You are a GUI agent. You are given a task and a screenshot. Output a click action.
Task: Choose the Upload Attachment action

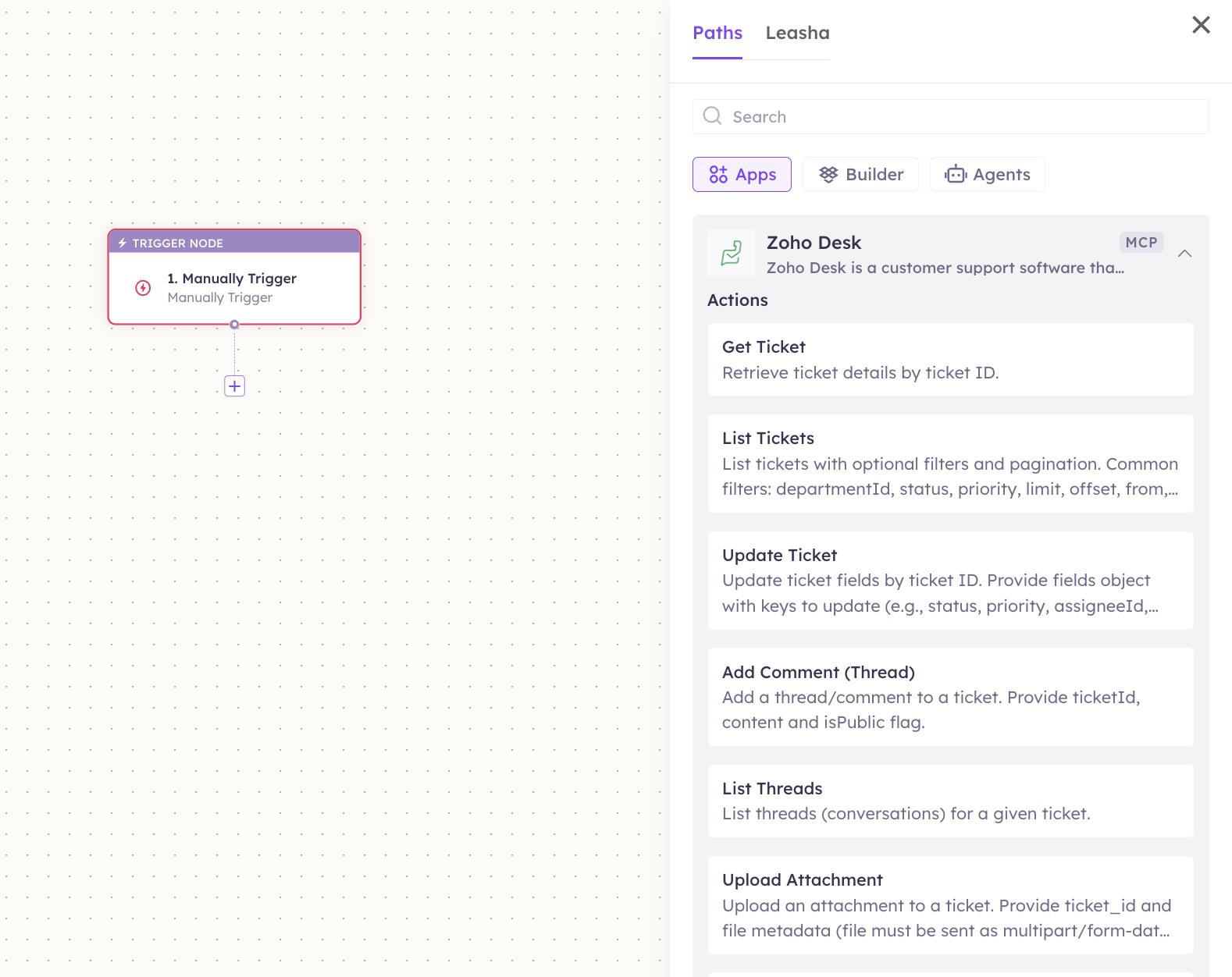click(x=950, y=905)
